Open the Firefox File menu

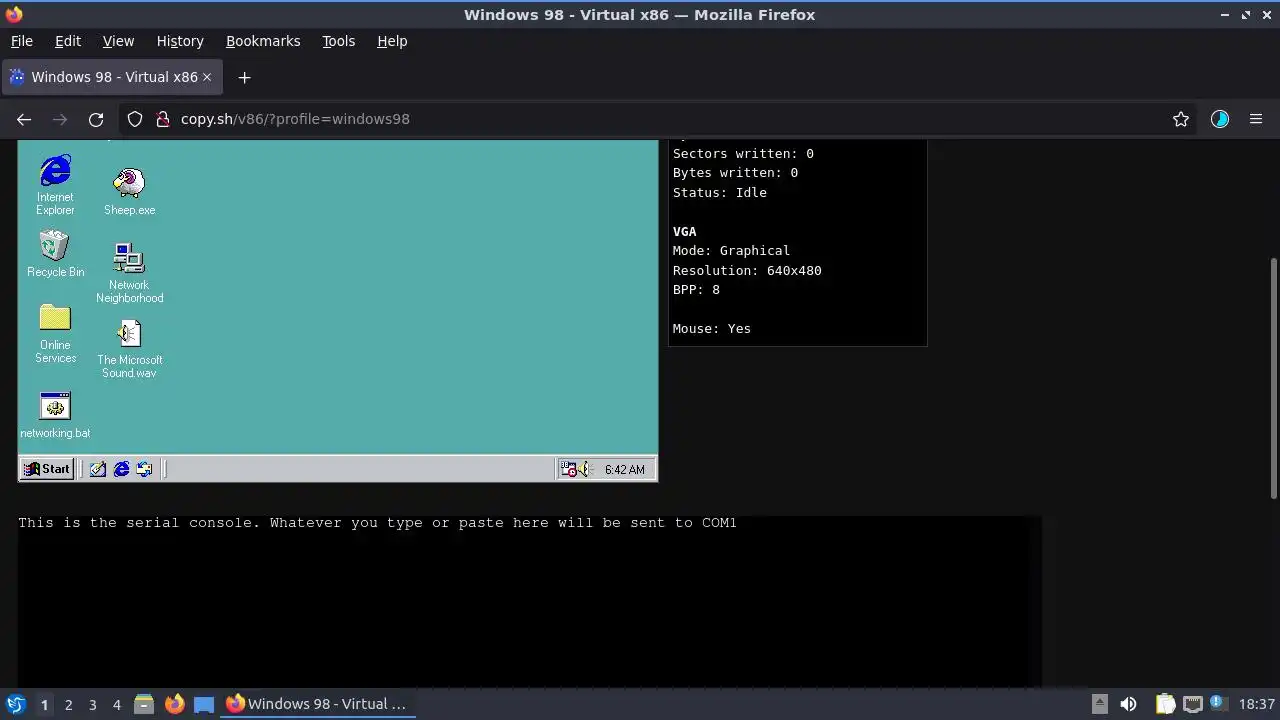(21, 41)
